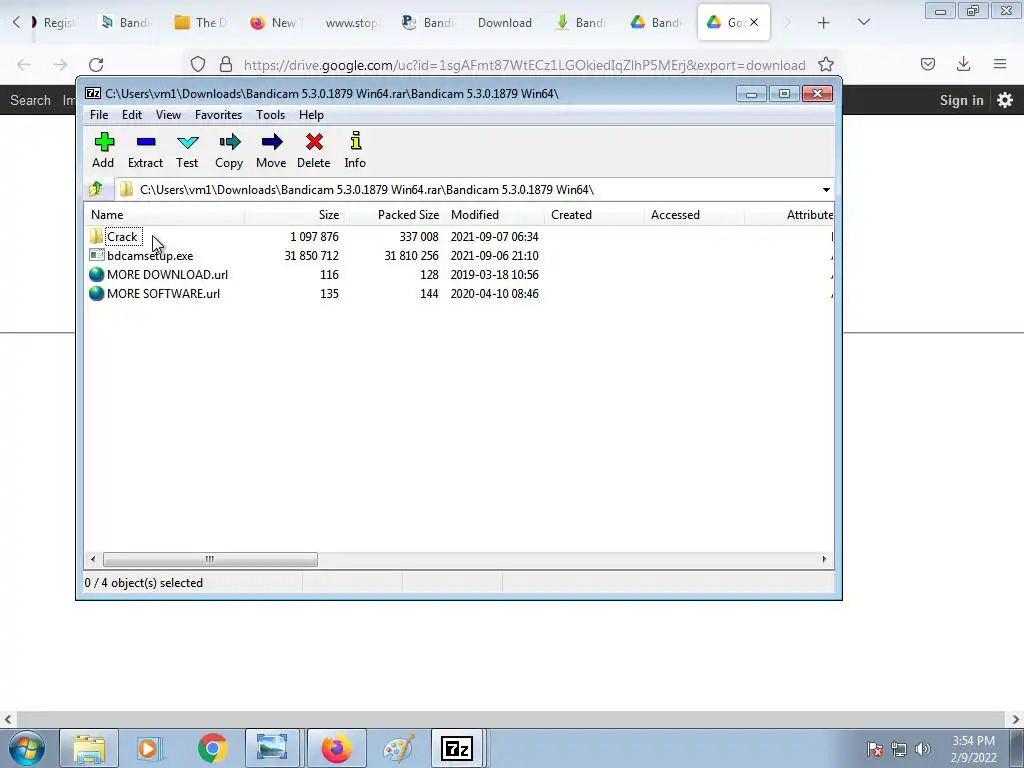Open the Firefox hamburger application menu
The height and width of the screenshot is (768, 1024).
point(1000,64)
